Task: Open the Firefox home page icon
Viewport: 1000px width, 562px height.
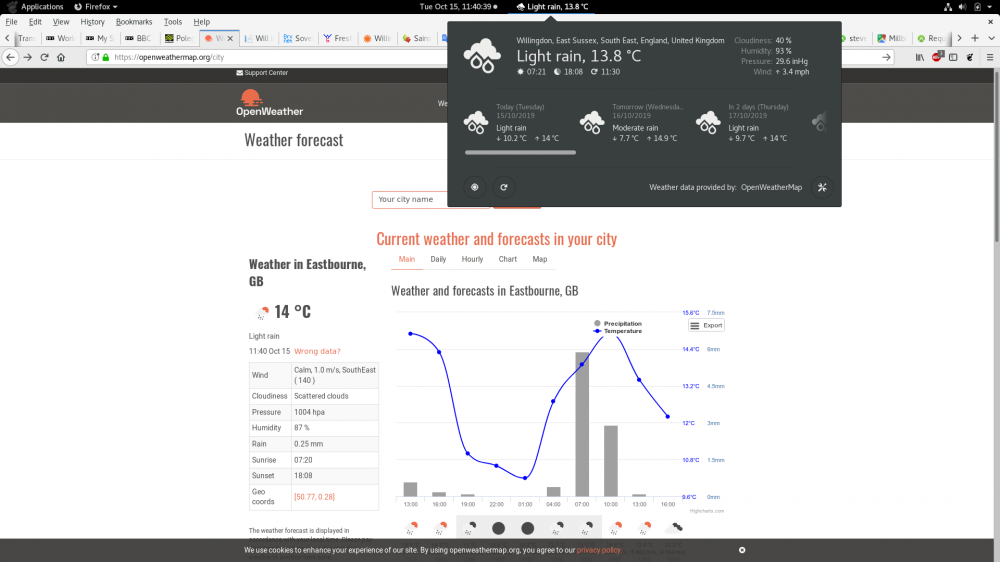Action: coord(61,57)
